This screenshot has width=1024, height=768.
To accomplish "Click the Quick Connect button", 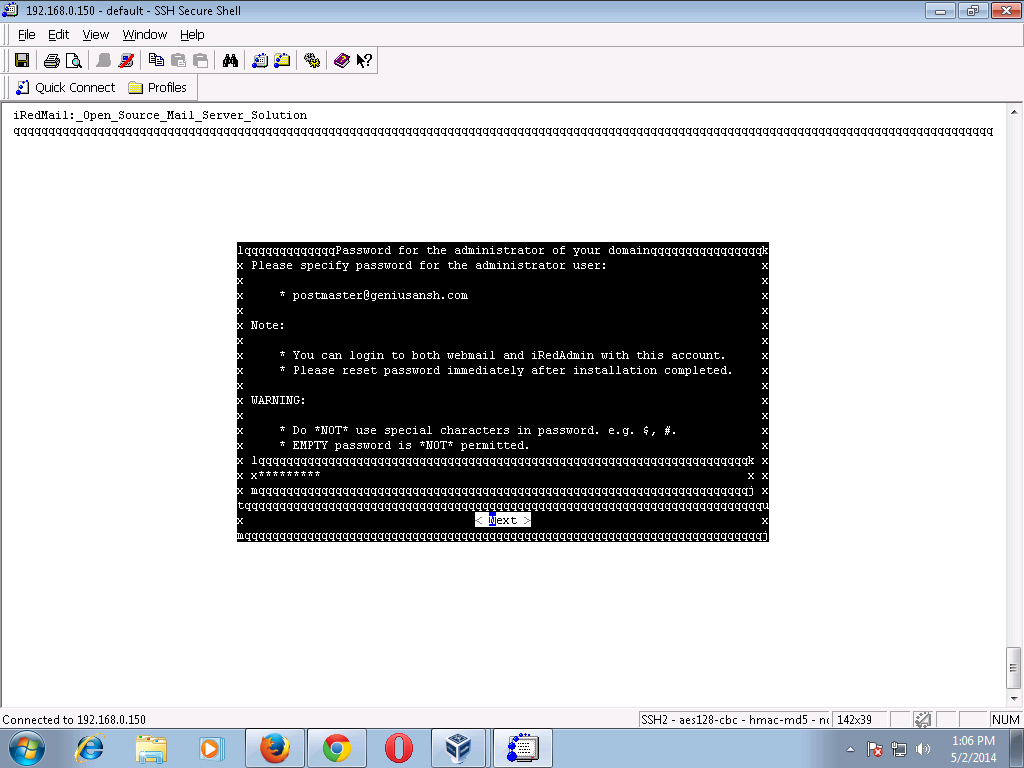I will pos(65,88).
